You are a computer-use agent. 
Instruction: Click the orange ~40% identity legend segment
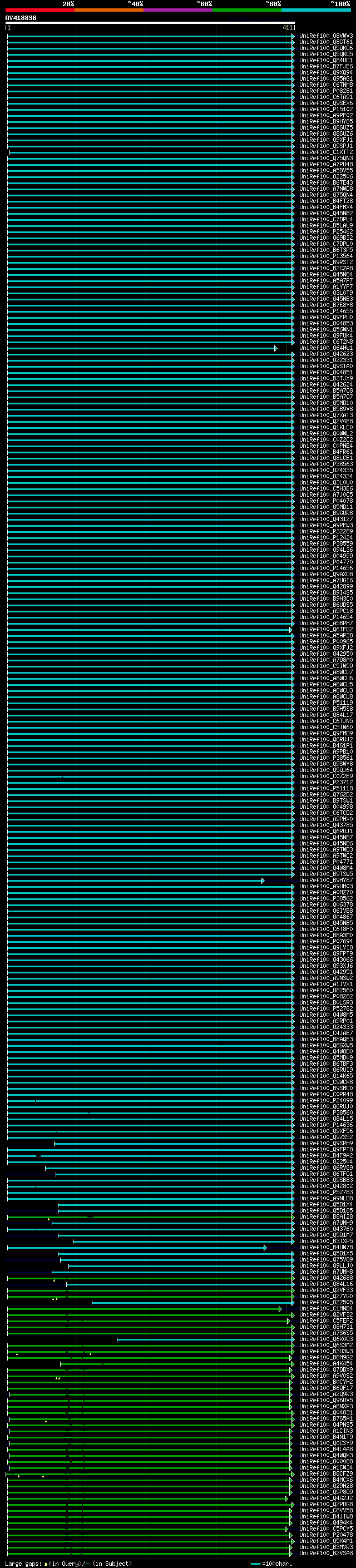click(109, 10)
